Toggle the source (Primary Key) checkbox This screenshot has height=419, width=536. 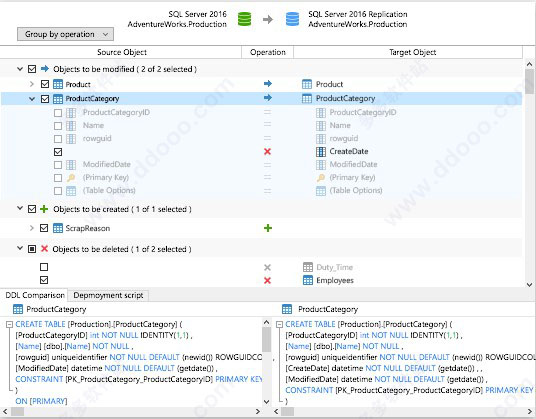click(58, 178)
